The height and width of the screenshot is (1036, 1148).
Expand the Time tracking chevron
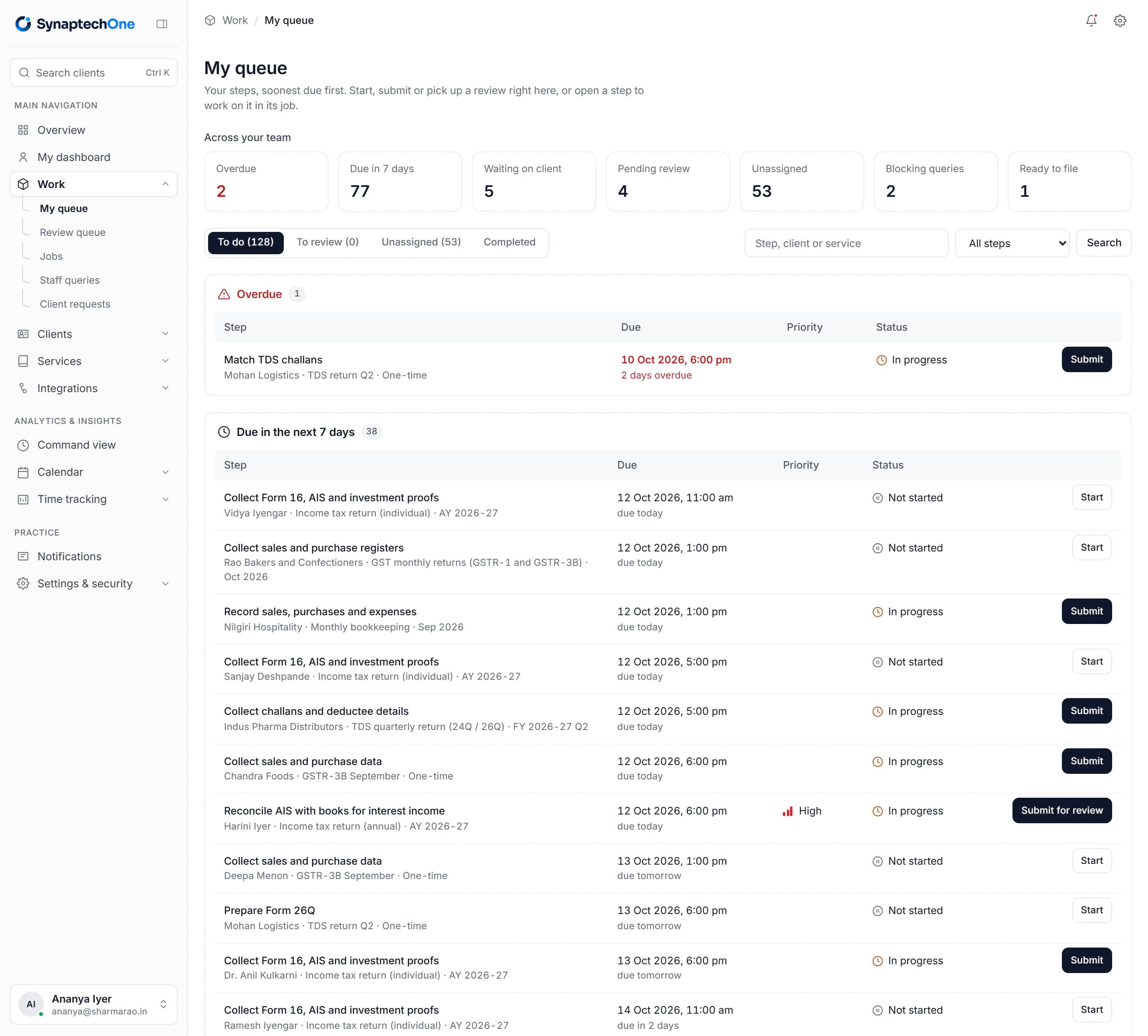pos(165,499)
